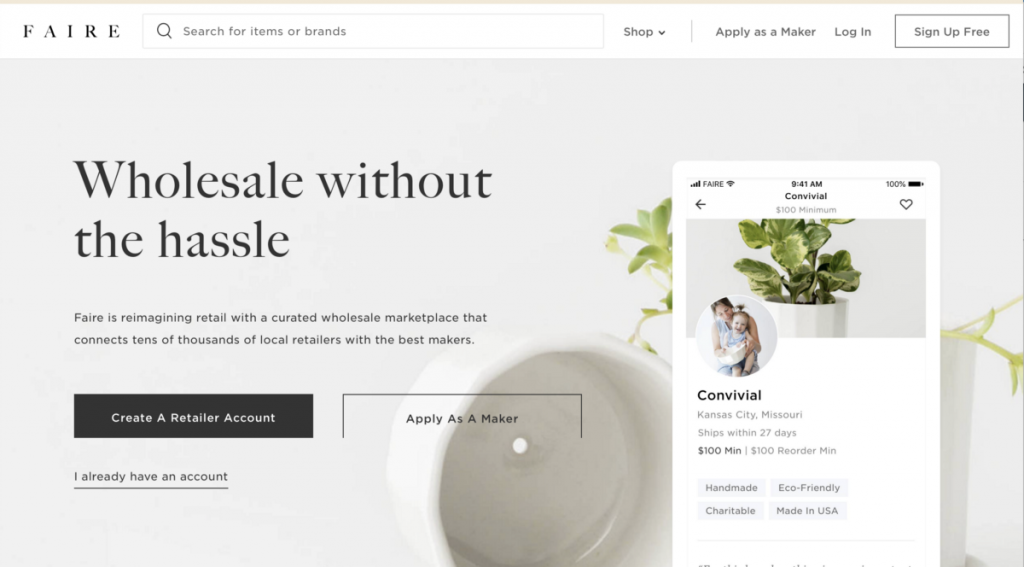Open Apply as a Maker in header
The width and height of the screenshot is (1024, 567).
point(765,31)
